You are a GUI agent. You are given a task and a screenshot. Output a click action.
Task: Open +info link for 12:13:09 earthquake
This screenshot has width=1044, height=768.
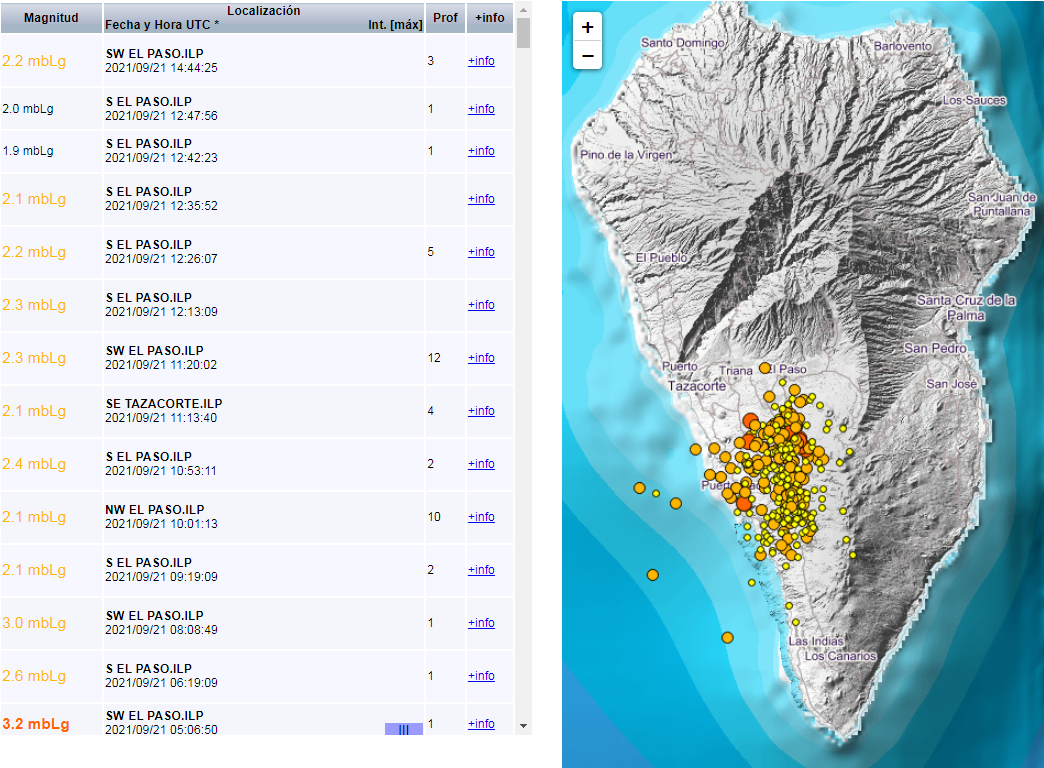[x=481, y=304]
